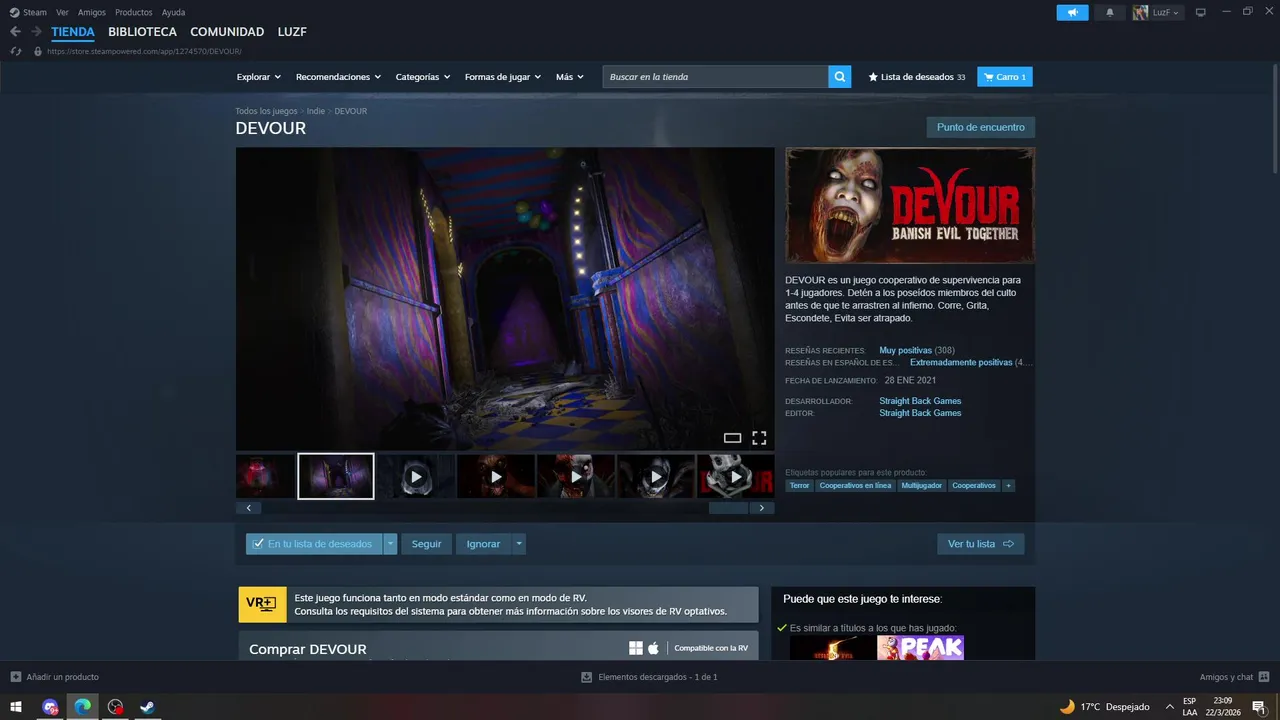
Task: Reload the store page
Action: pos(15,51)
